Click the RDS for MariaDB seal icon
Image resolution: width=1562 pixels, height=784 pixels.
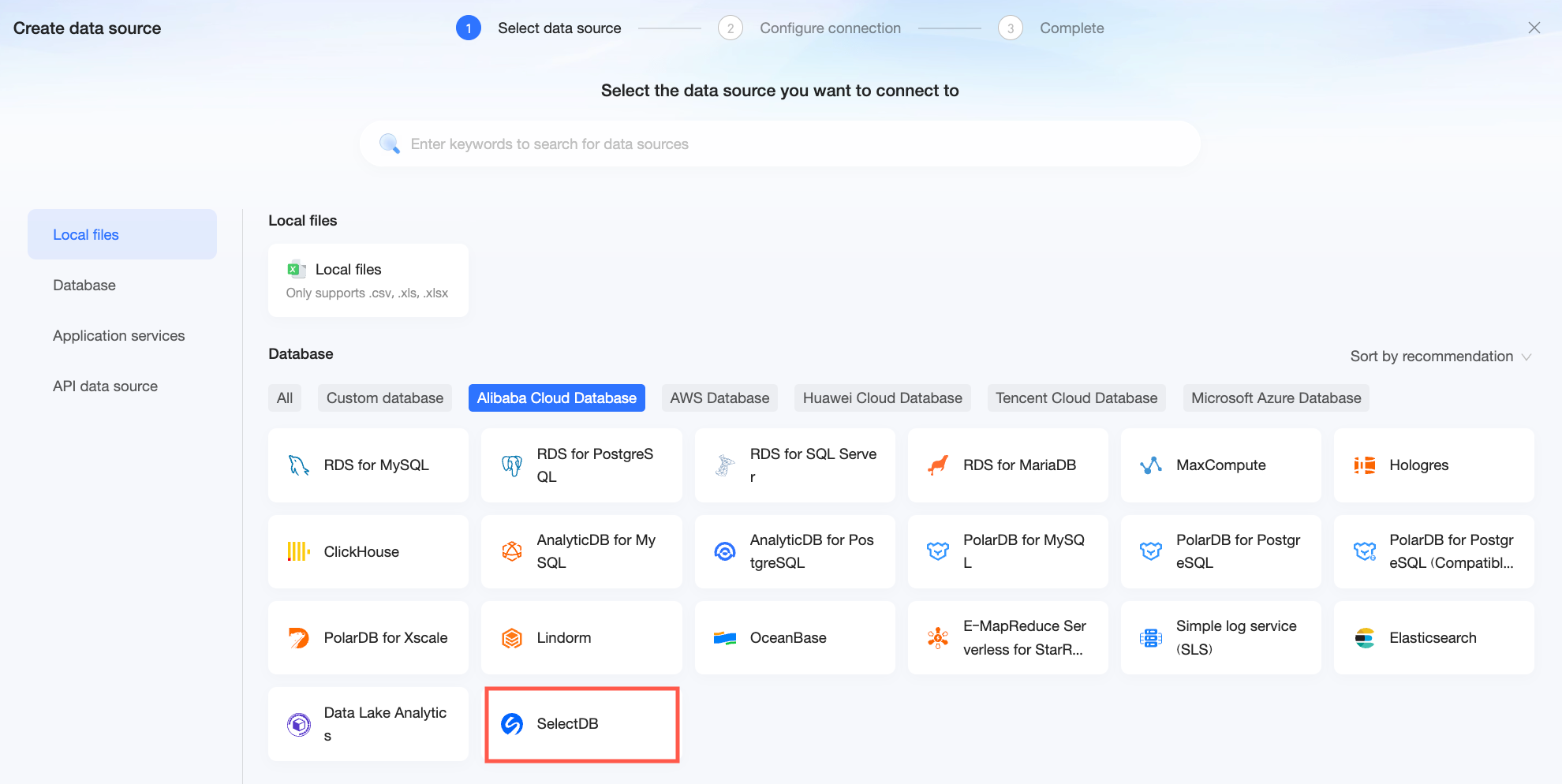click(938, 465)
